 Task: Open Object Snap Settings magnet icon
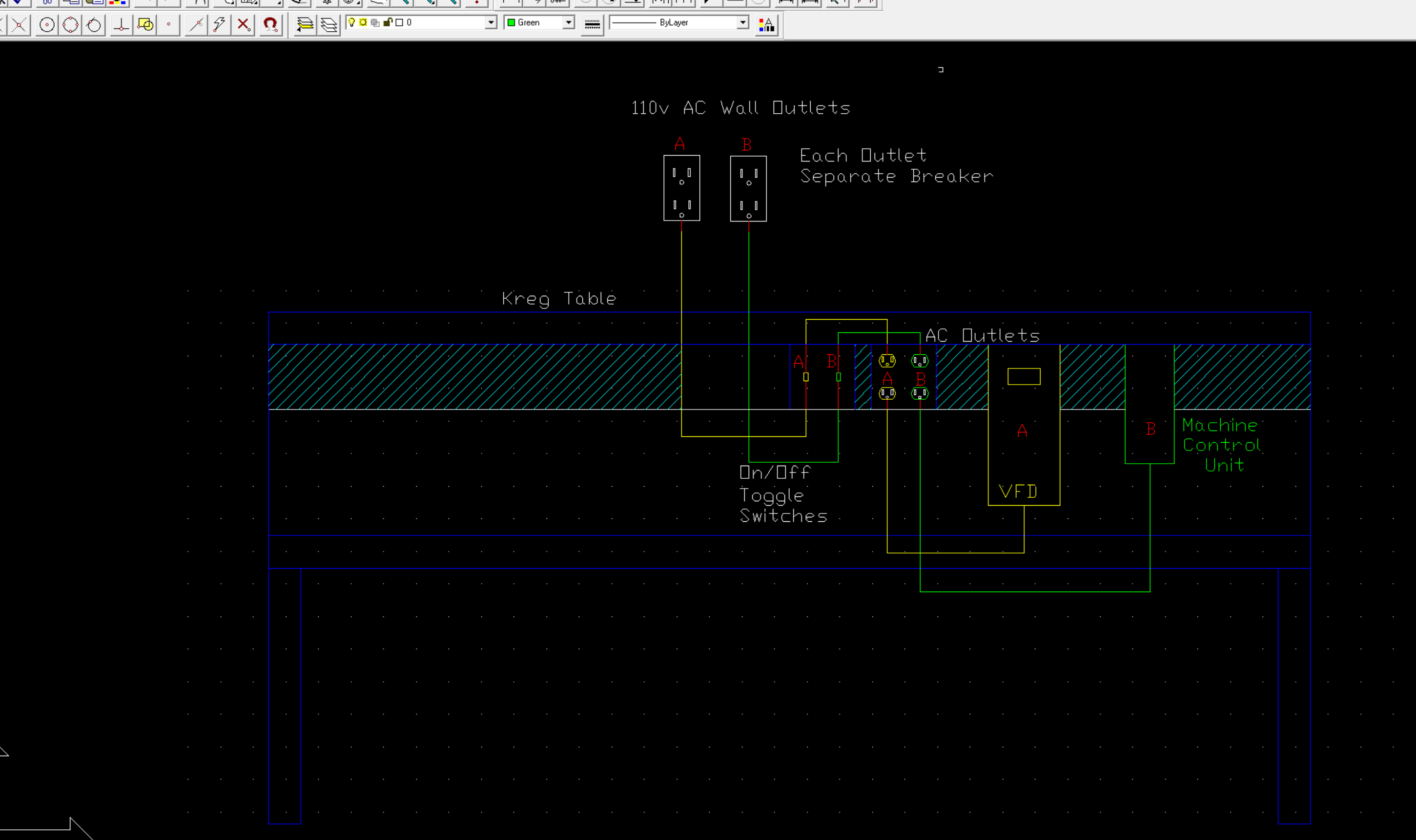(270, 25)
